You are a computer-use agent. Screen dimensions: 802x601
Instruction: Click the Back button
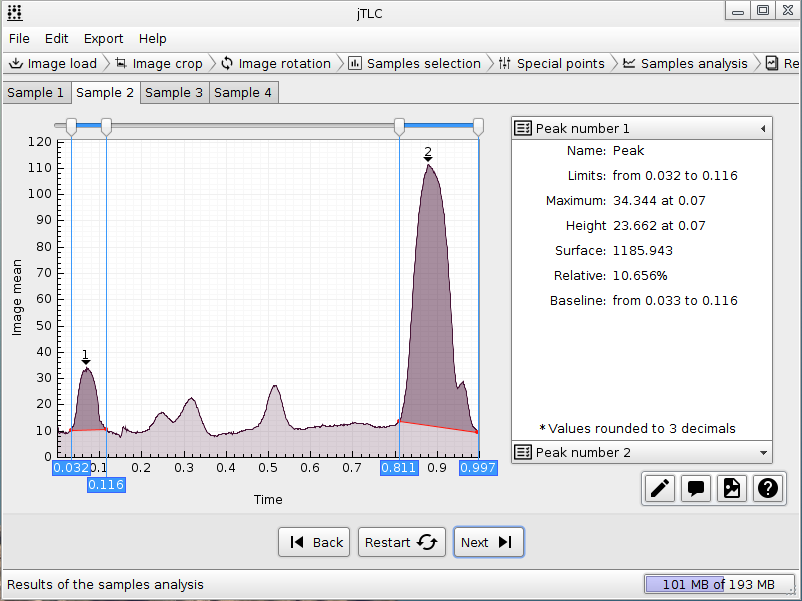(x=314, y=542)
